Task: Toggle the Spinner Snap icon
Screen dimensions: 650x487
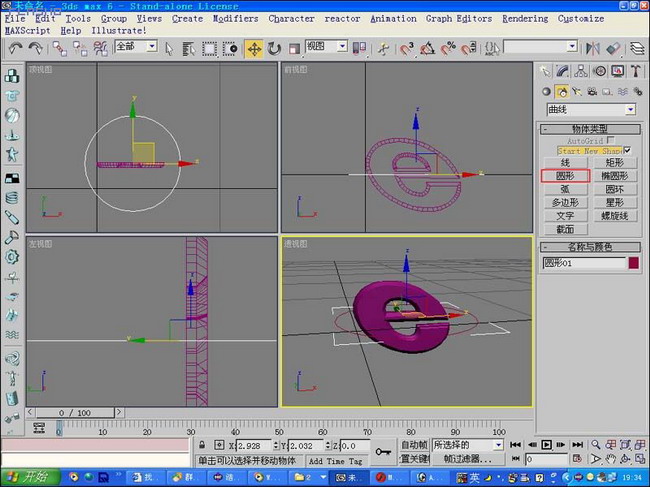Action: coord(468,49)
